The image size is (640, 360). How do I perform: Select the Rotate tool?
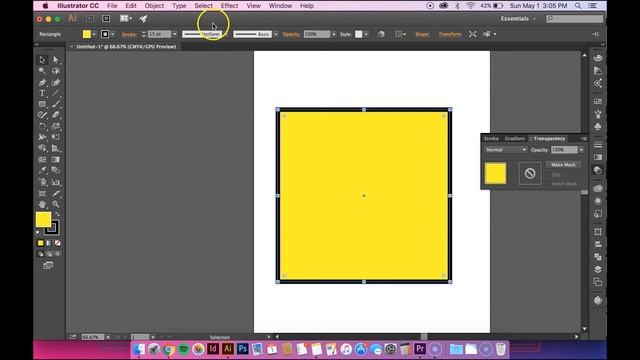pos(42,126)
